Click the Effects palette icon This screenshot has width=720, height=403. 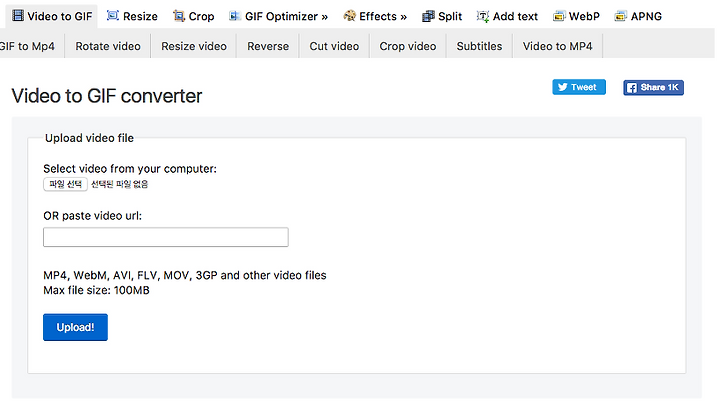(x=349, y=16)
